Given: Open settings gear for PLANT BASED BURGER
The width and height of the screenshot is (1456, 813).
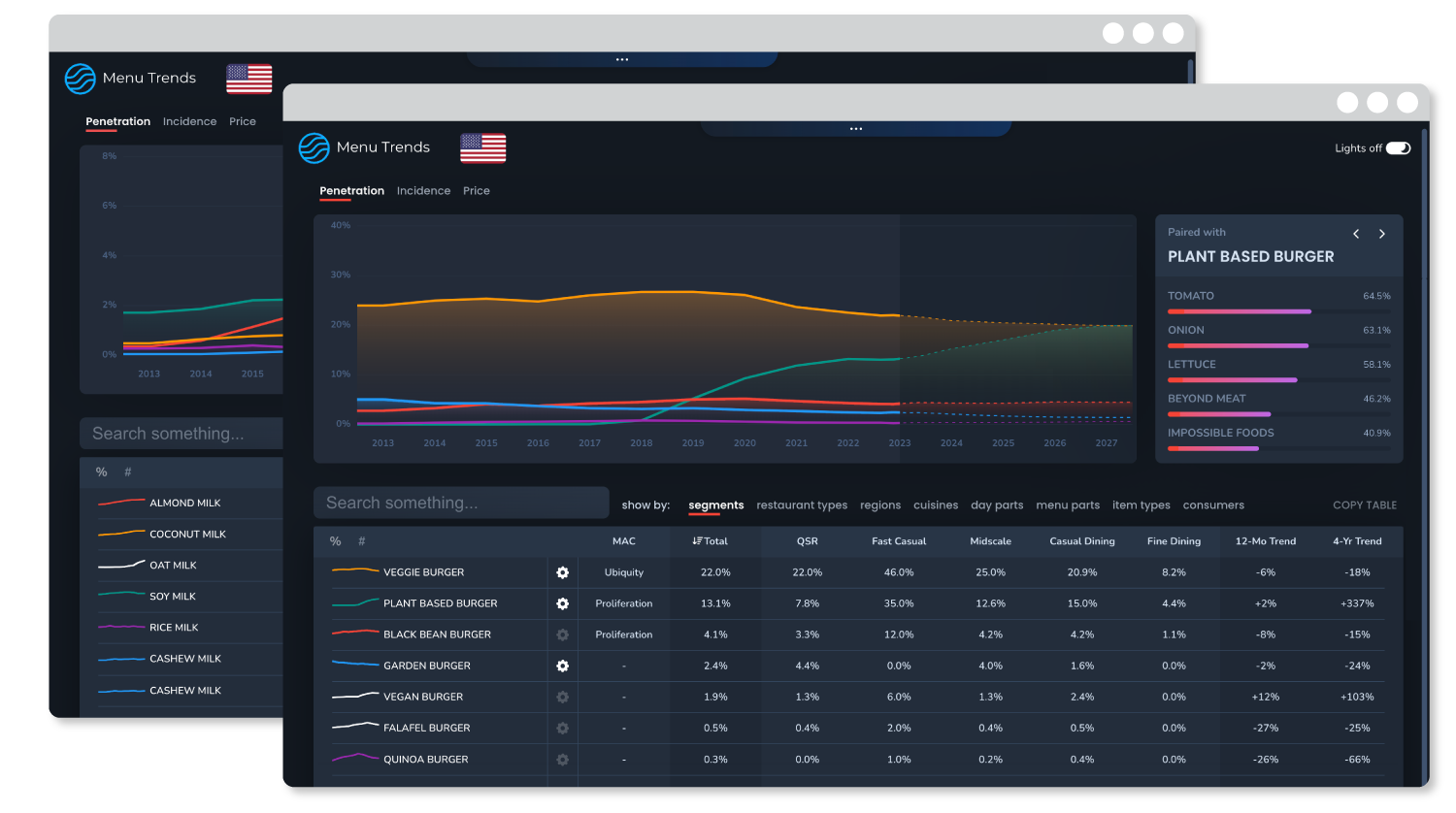Looking at the screenshot, I should [561, 603].
